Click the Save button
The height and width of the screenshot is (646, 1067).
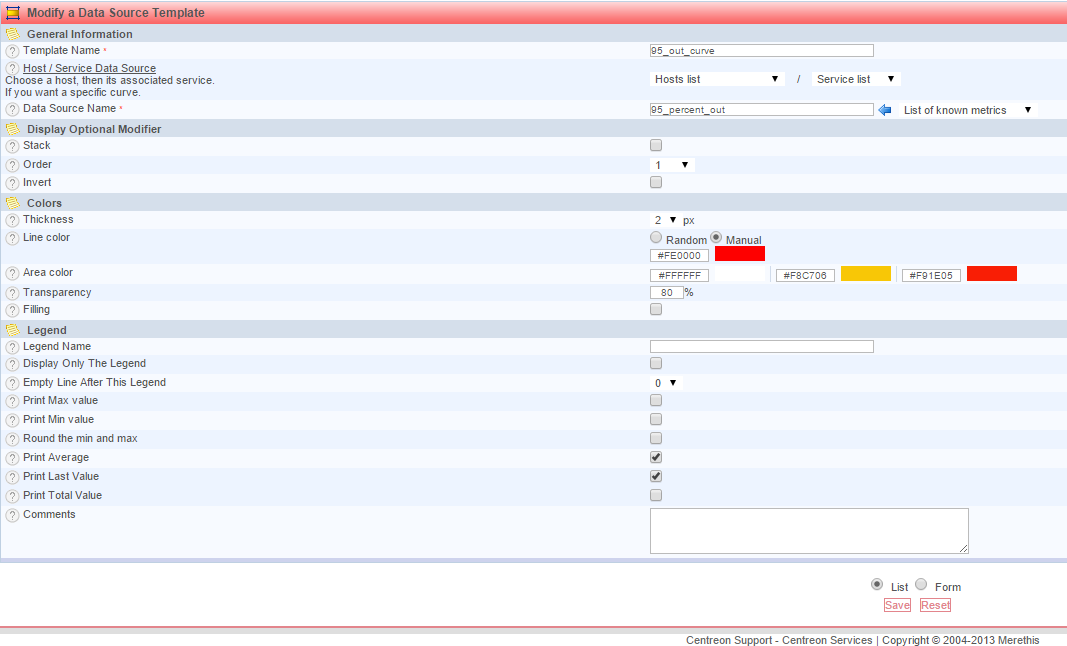click(897, 605)
